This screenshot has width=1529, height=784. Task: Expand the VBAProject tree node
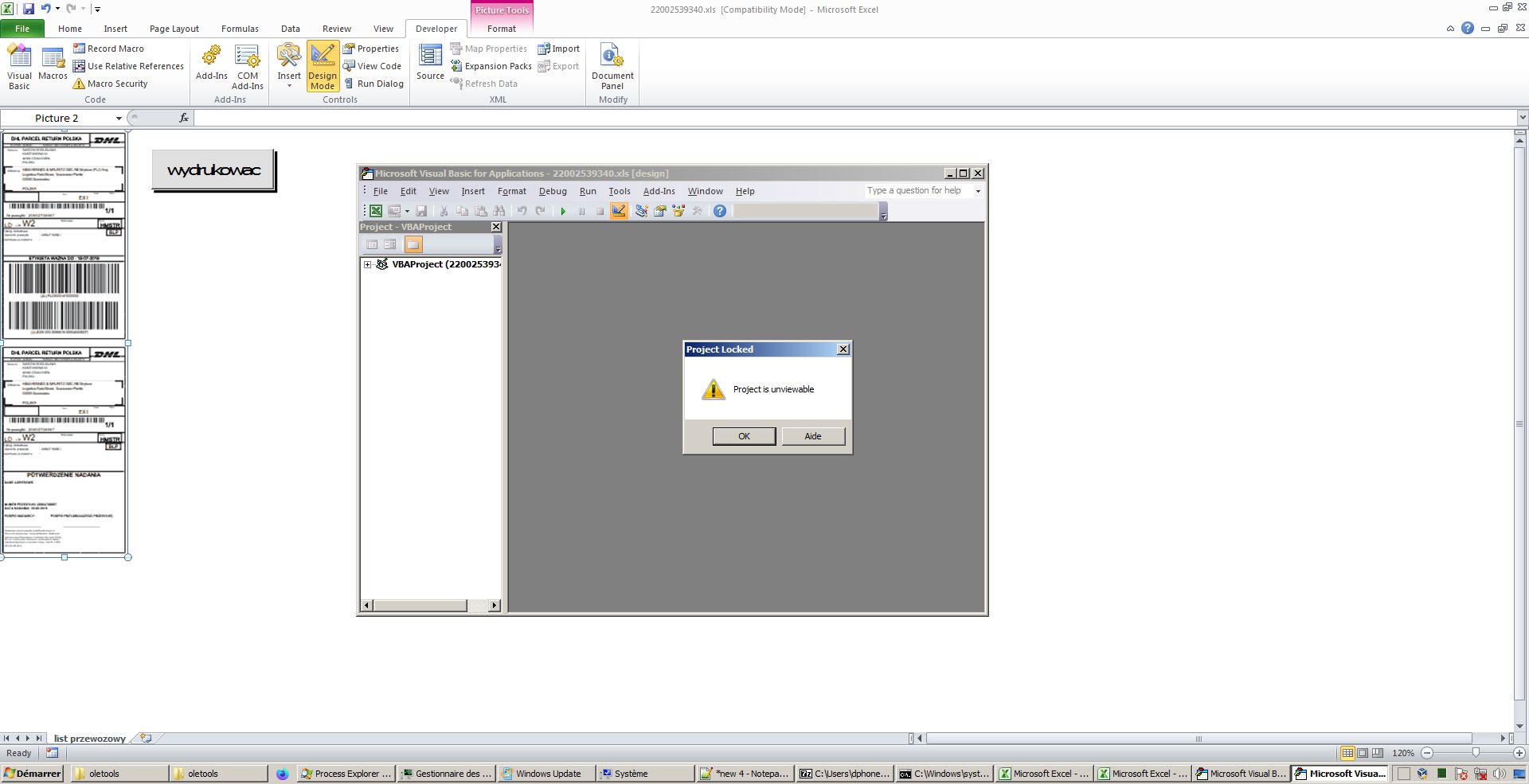click(x=367, y=264)
